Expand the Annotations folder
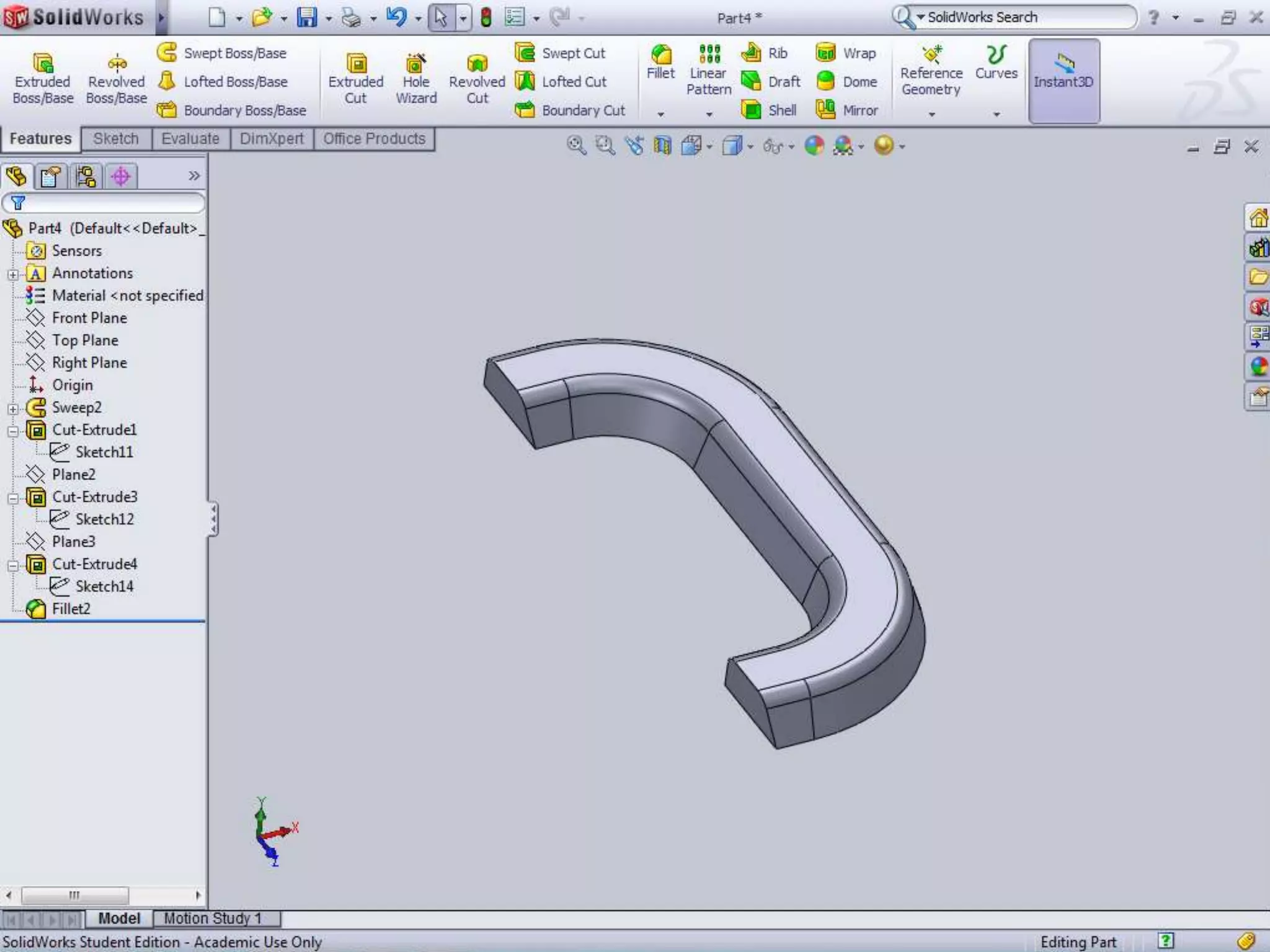1270x952 pixels. point(13,274)
